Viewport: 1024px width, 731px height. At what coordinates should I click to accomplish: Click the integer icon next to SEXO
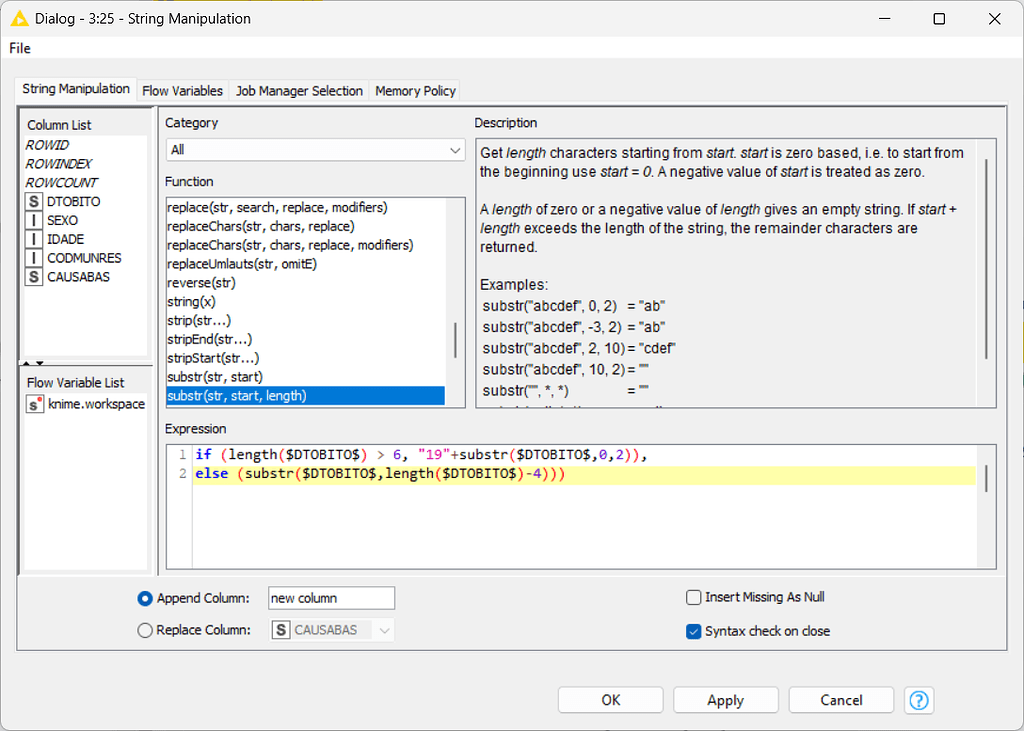(x=35, y=220)
